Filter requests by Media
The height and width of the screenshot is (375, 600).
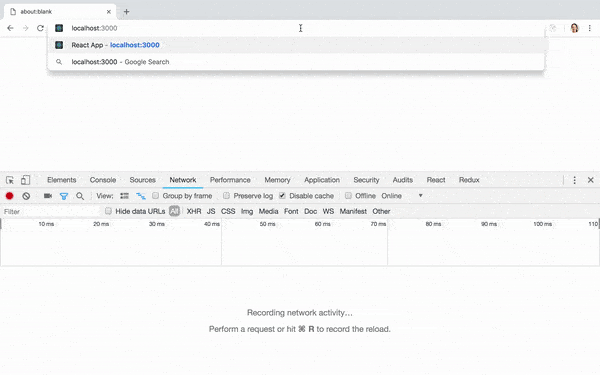pyautogui.click(x=268, y=211)
